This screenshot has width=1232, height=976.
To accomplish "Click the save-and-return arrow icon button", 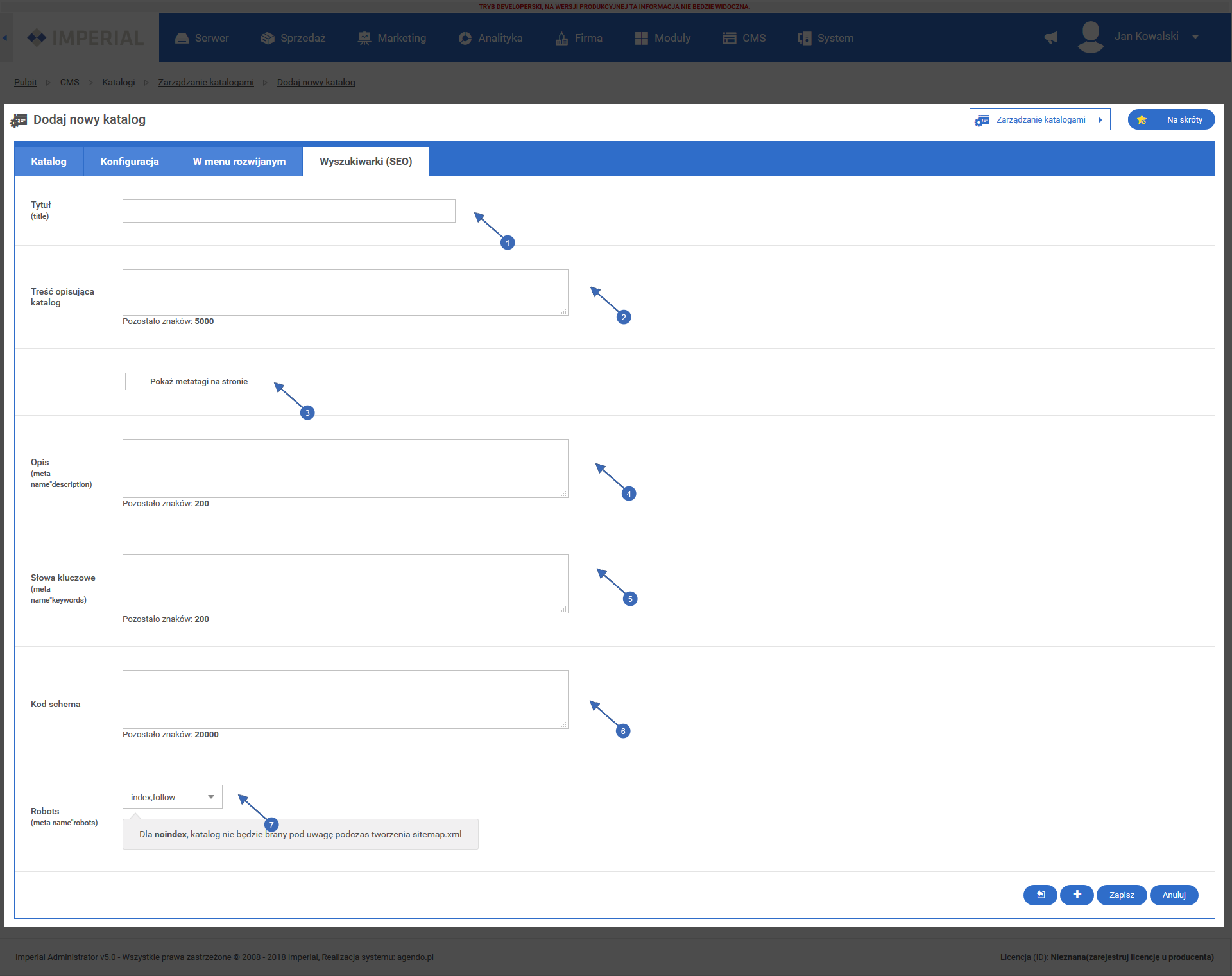I will click(1040, 895).
